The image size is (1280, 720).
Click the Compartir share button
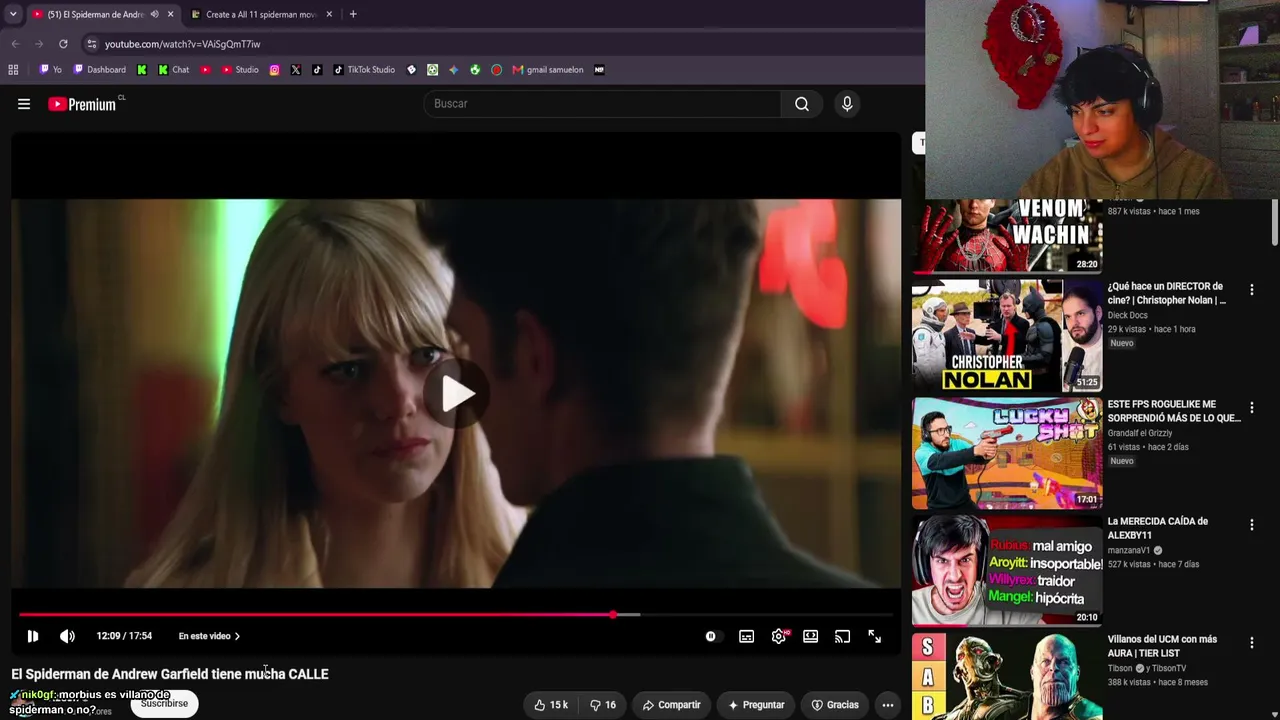(x=672, y=705)
